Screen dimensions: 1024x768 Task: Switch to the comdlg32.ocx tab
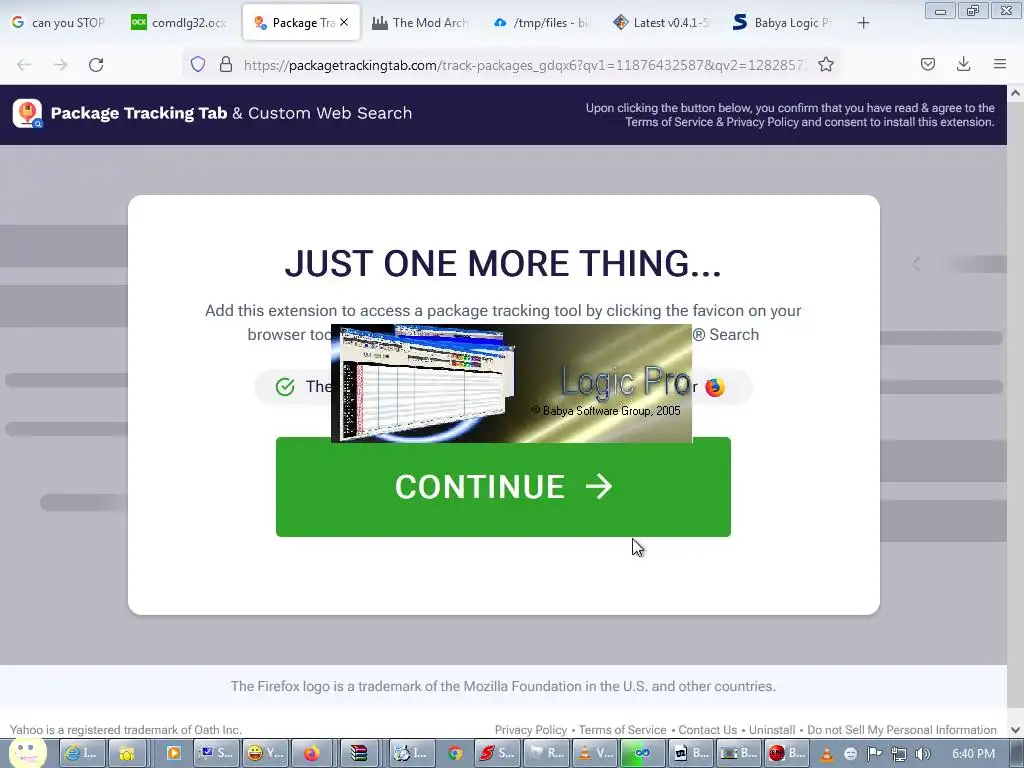tap(178, 22)
